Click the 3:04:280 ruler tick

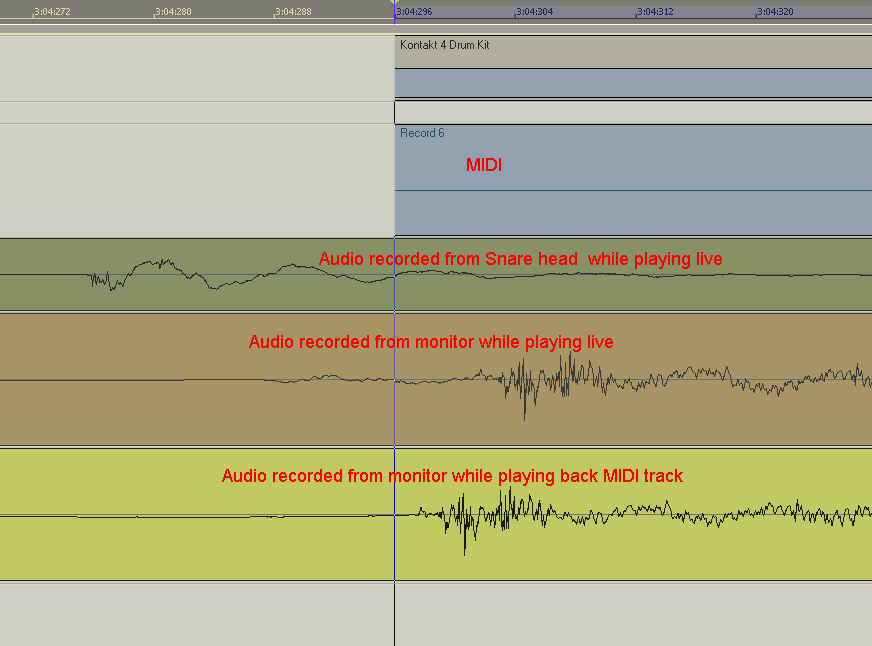(x=172, y=12)
